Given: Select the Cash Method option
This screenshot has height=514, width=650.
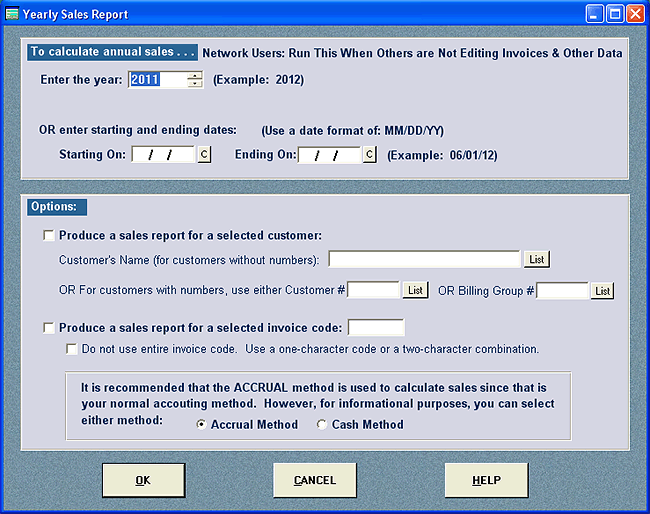Looking at the screenshot, I should (x=322, y=424).
